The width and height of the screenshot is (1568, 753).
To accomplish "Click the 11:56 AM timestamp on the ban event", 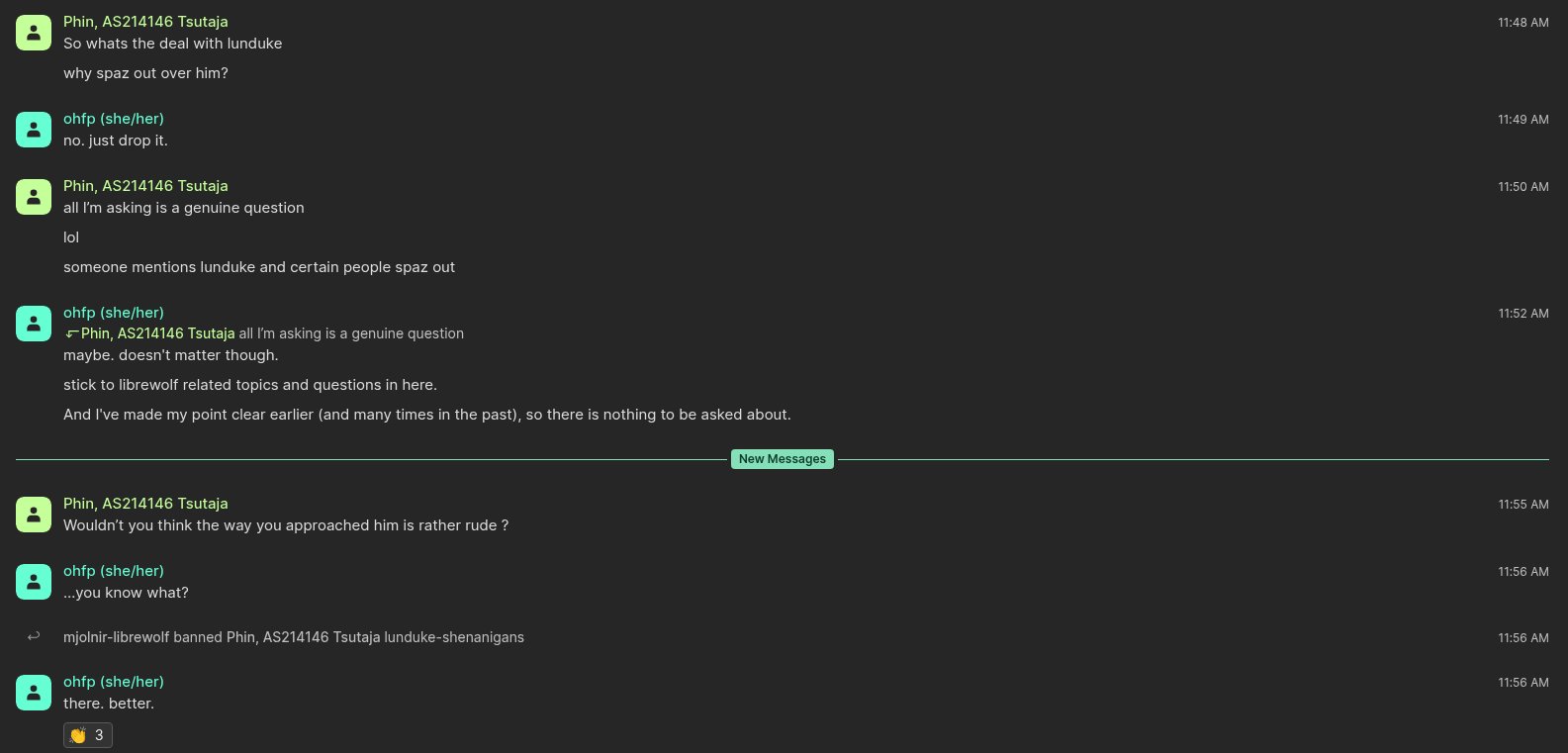I will tap(1522, 637).
